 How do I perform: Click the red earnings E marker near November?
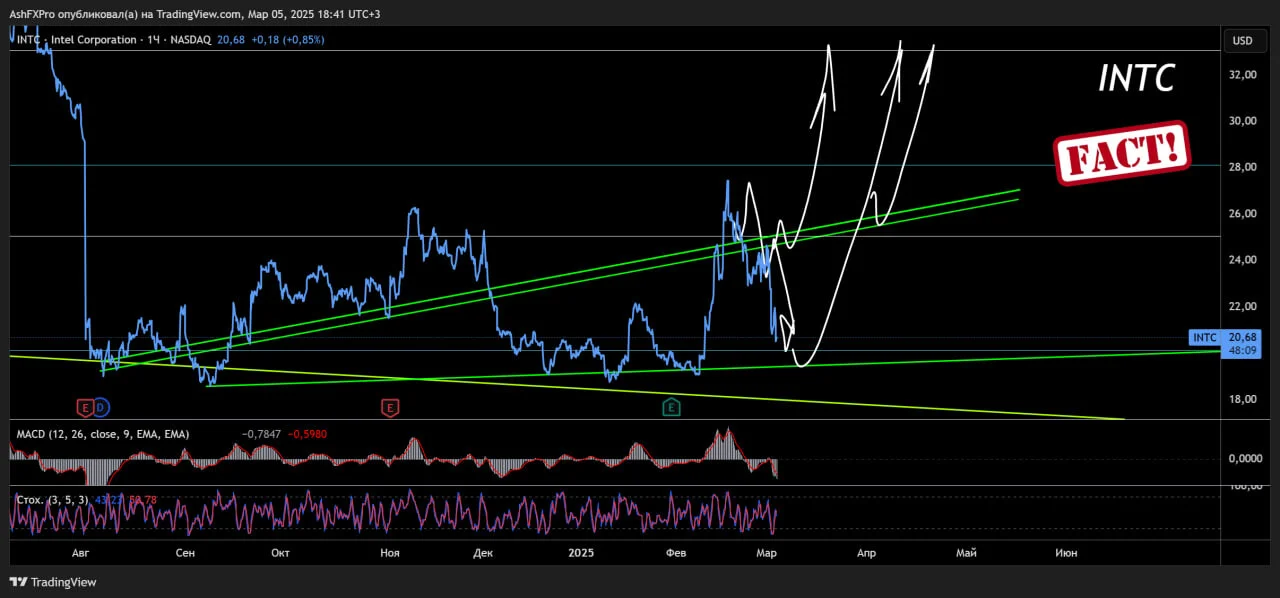click(x=390, y=407)
